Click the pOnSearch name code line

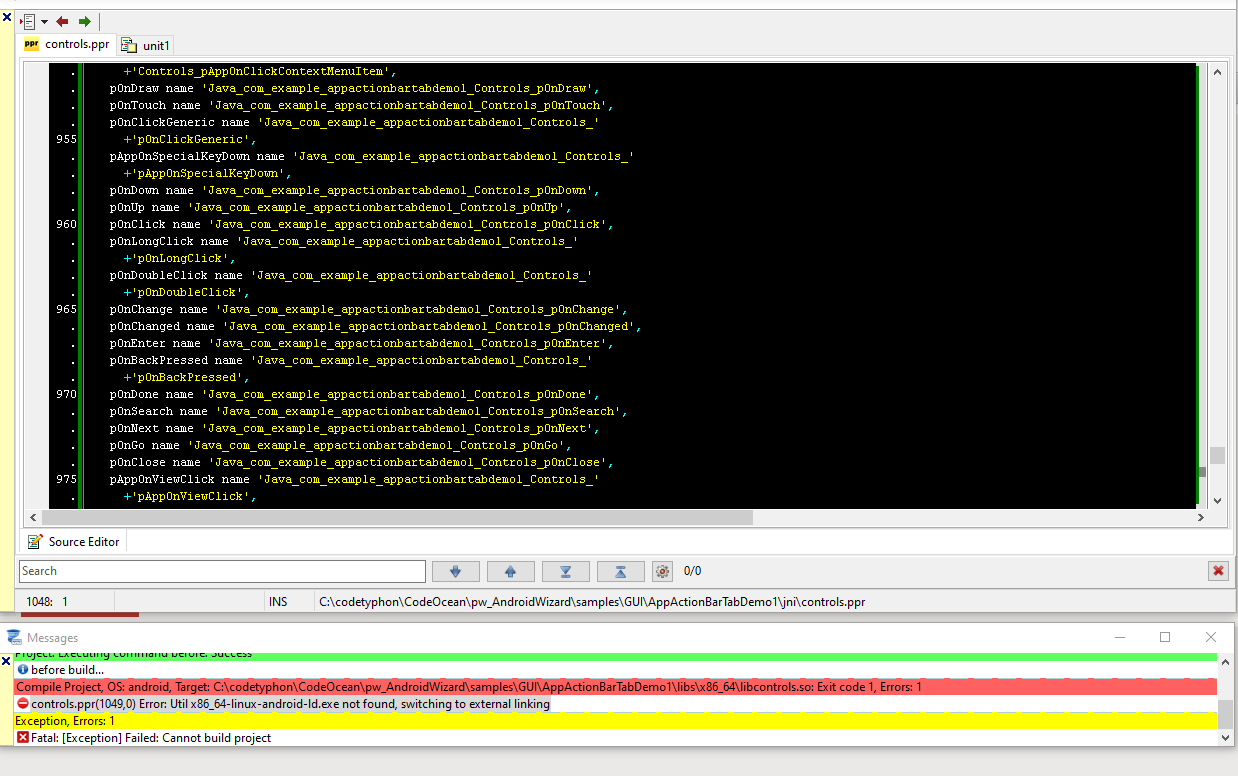[368, 411]
